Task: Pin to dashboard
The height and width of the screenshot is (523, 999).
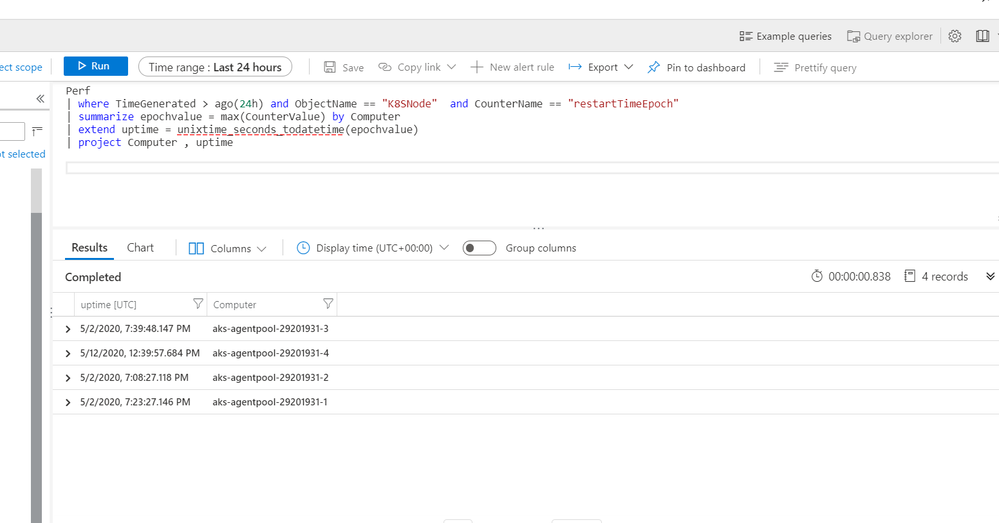Action: pyautogui.click(x=696, y=68)
